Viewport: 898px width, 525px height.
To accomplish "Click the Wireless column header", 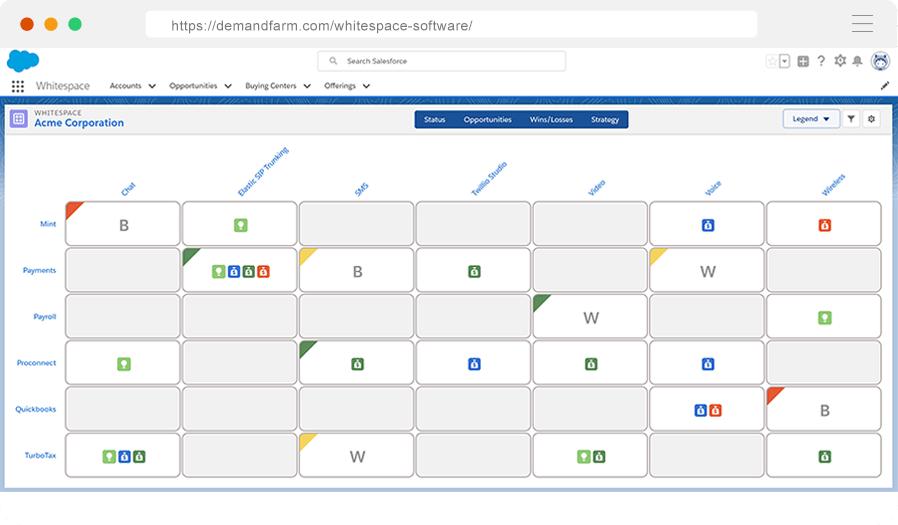I will [x=833, y=185].
